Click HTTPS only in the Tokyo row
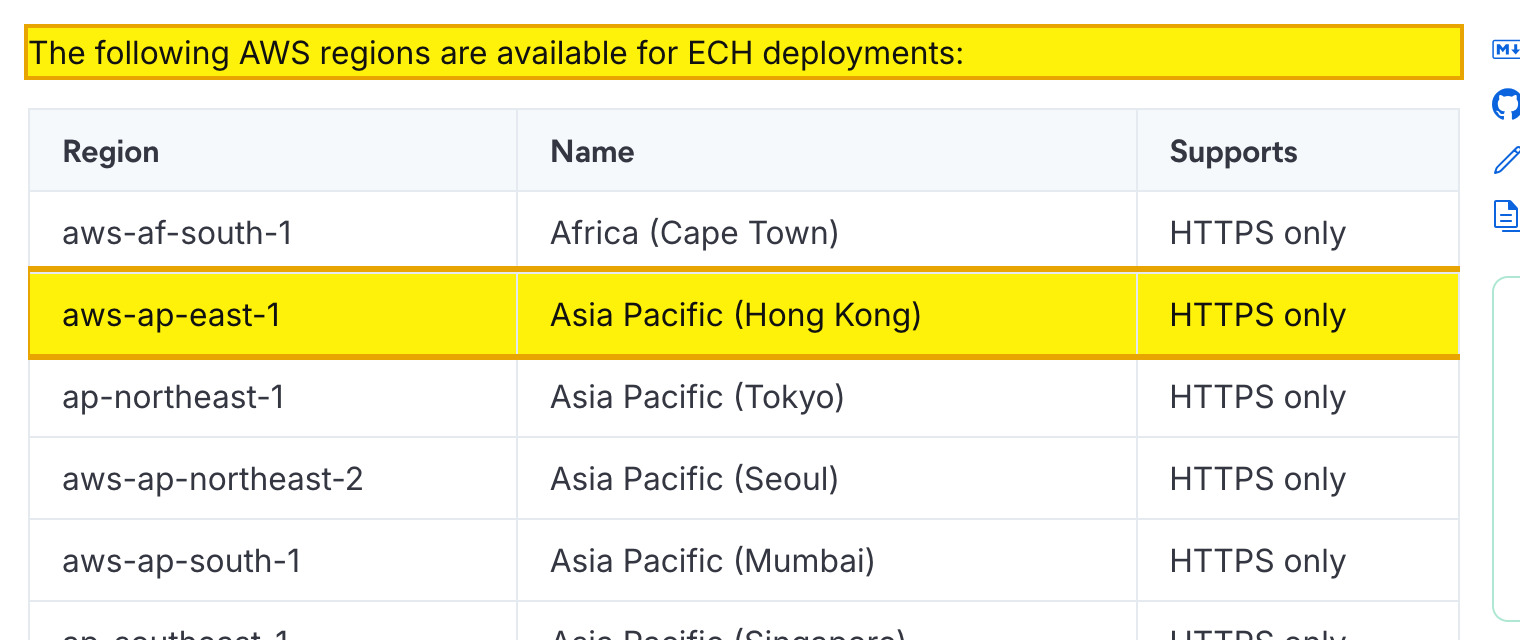This screenshot has height=640, width=1520. (x=1298, y=397)
